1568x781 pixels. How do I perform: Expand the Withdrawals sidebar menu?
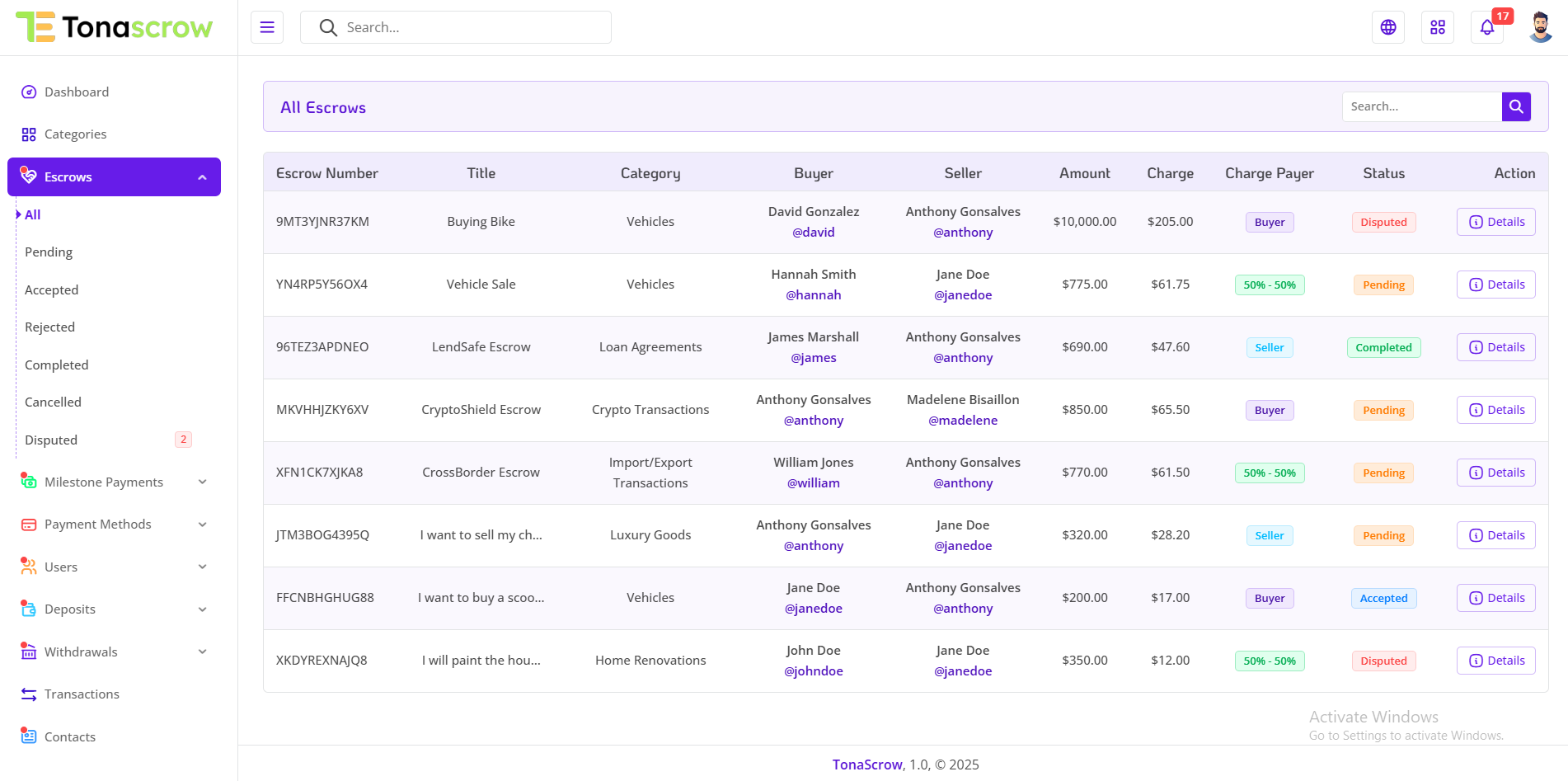[202, 652]
